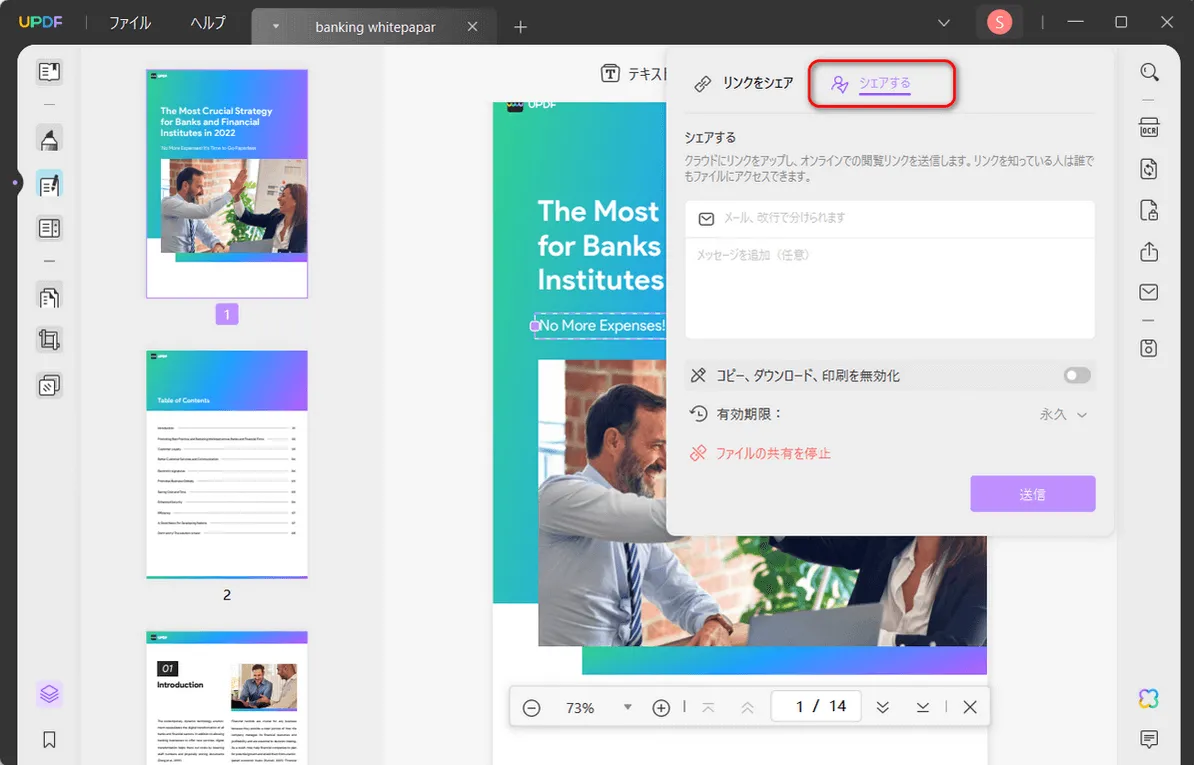Click the page number field 1 / 14
This screenshot has width=1194, height=765.
pos(816,707)
